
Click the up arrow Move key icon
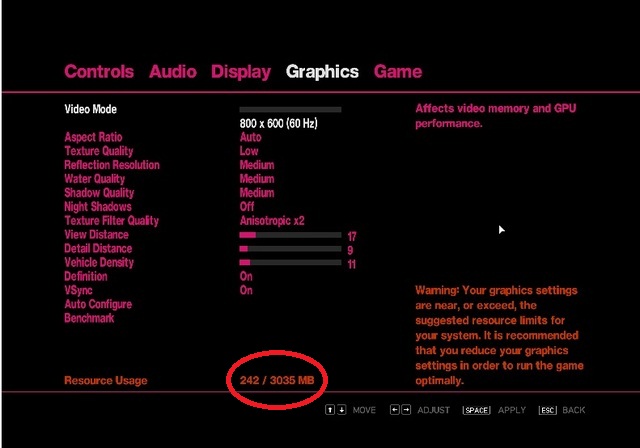point(330,410)
